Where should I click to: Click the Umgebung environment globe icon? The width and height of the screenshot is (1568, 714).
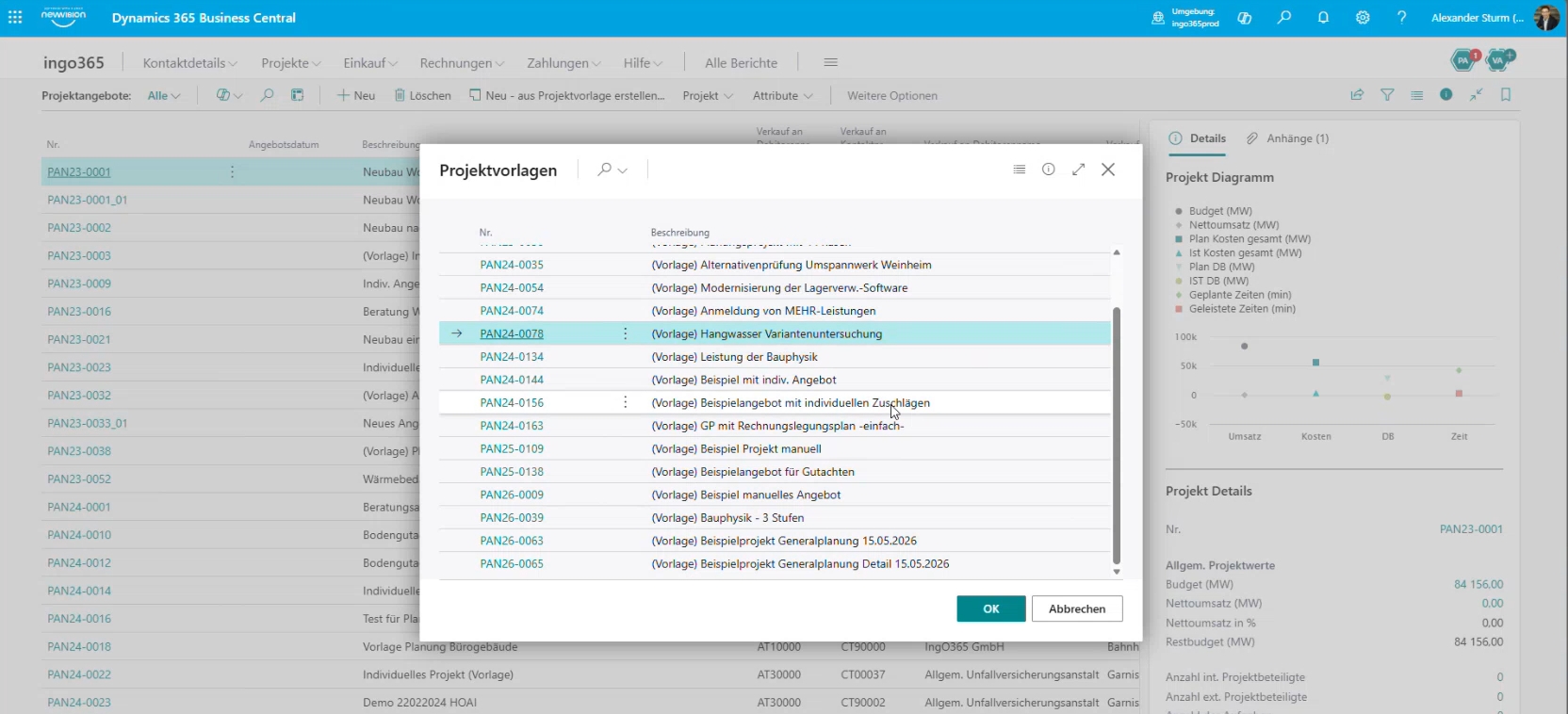tap(1158, 18)
